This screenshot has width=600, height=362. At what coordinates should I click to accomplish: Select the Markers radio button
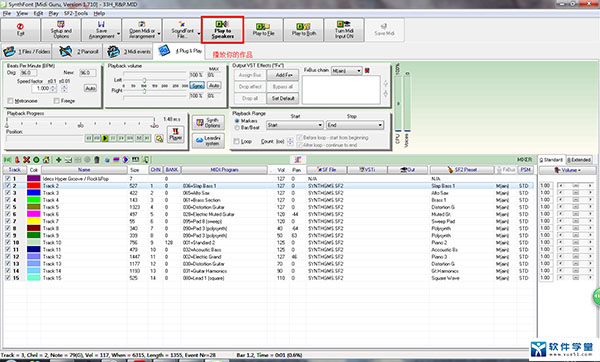[x=237, y=121]
